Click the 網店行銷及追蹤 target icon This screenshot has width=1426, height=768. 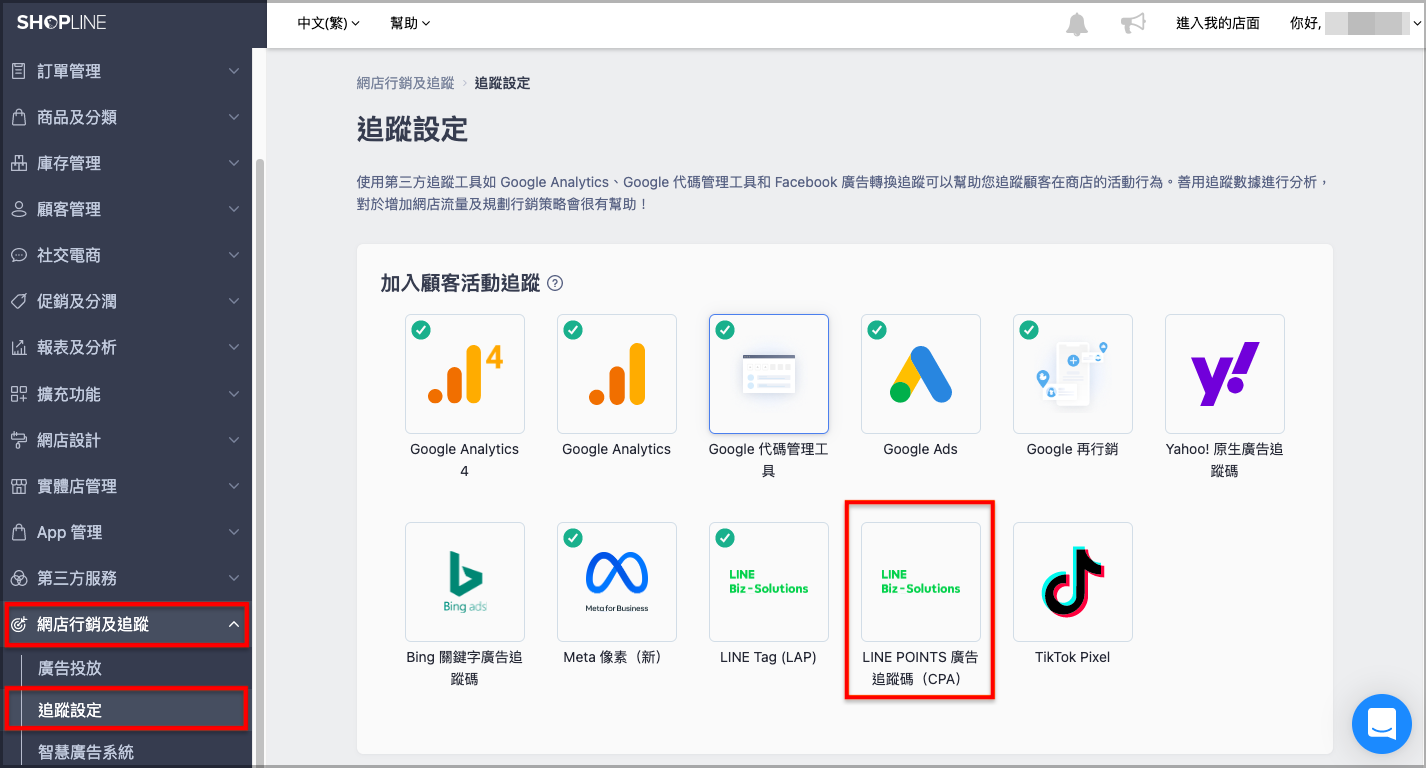(x=18, y=625)
